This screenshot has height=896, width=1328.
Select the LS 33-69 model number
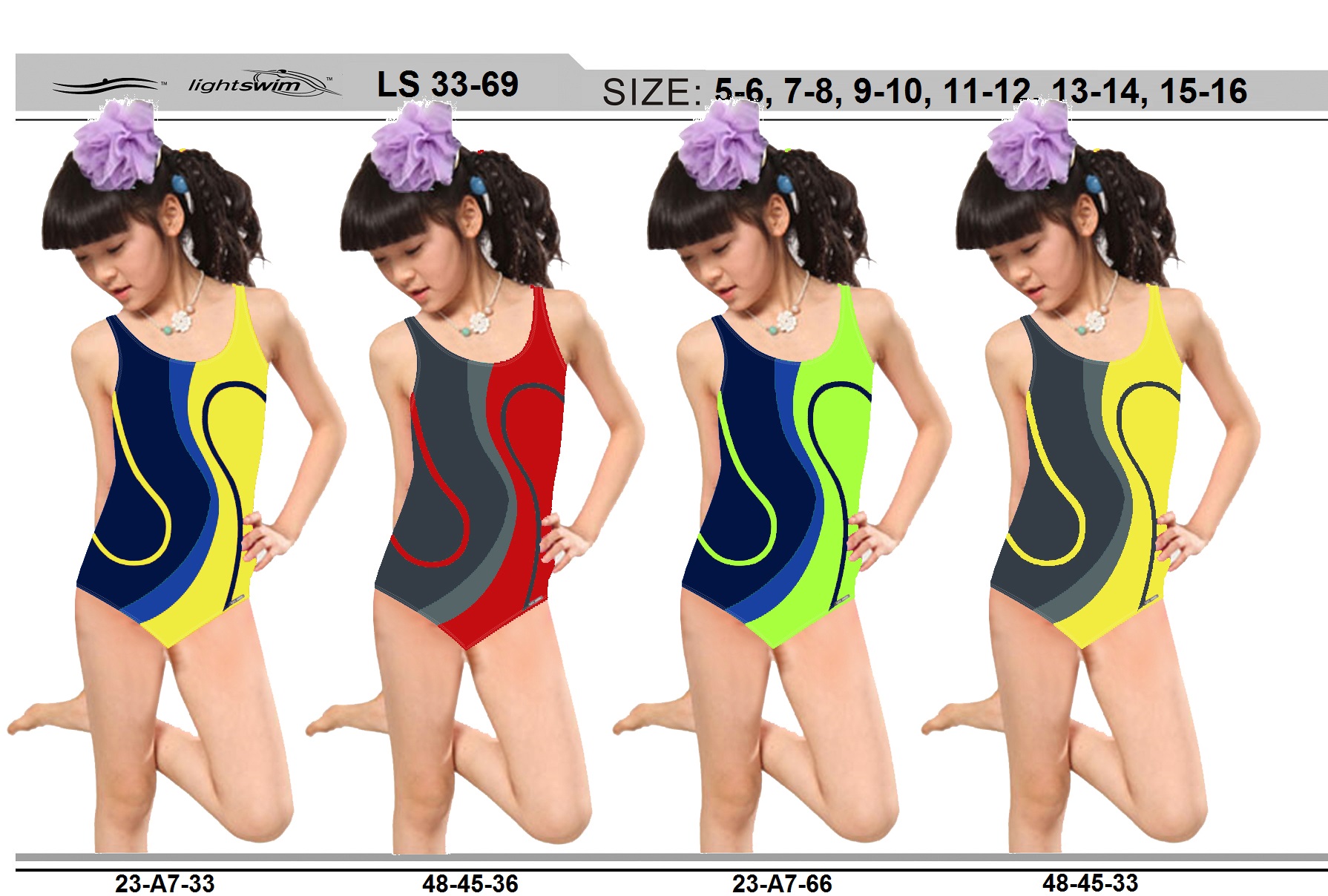pyautogui.click(x=447, y=85)
